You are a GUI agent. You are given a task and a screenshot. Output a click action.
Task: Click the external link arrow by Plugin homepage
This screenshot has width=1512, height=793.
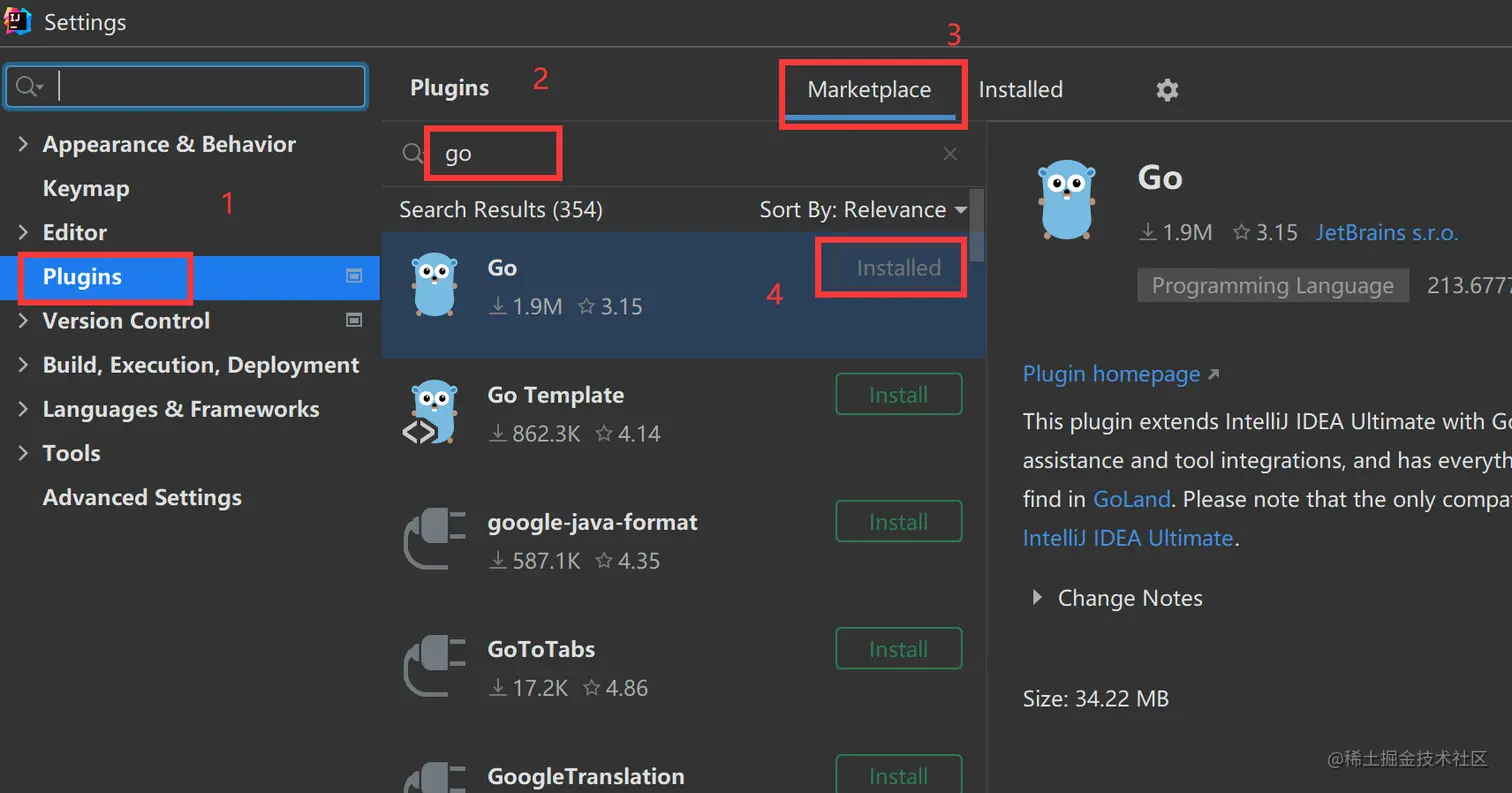[x=1214, y=374]
